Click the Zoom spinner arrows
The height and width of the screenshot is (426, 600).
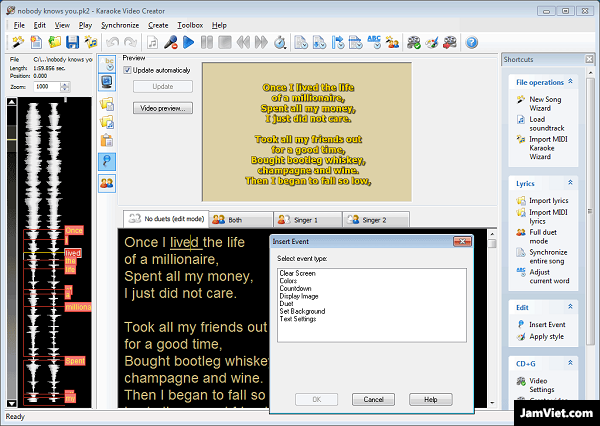pos(65,87)
